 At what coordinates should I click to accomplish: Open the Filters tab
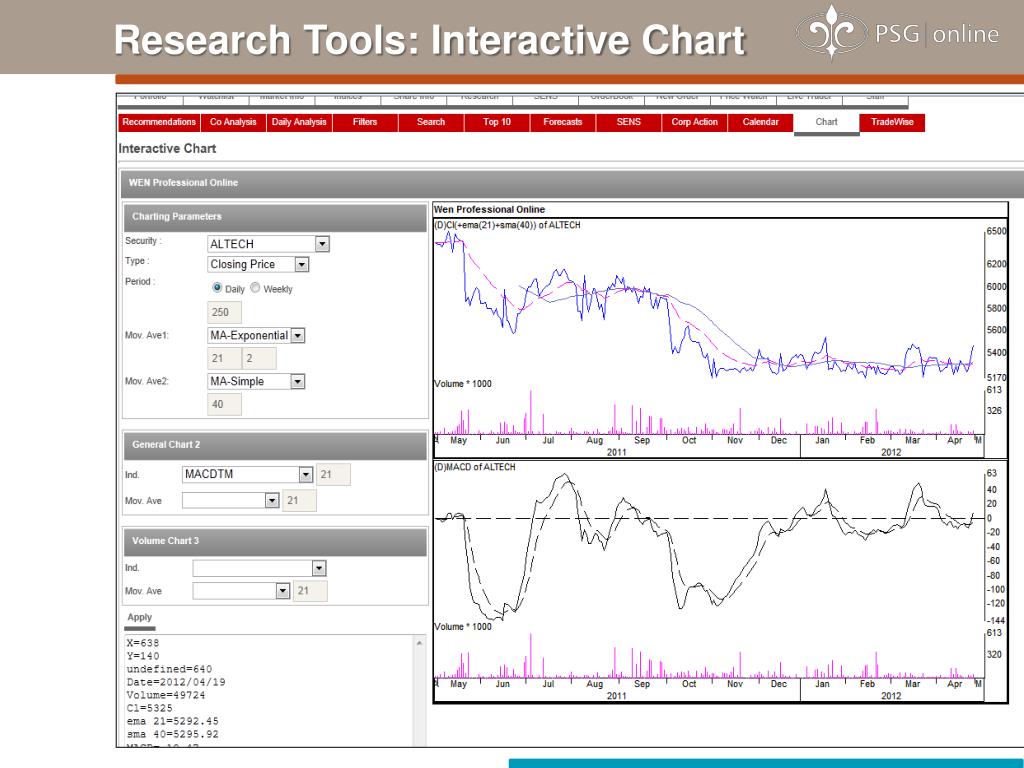click(365, 122)
